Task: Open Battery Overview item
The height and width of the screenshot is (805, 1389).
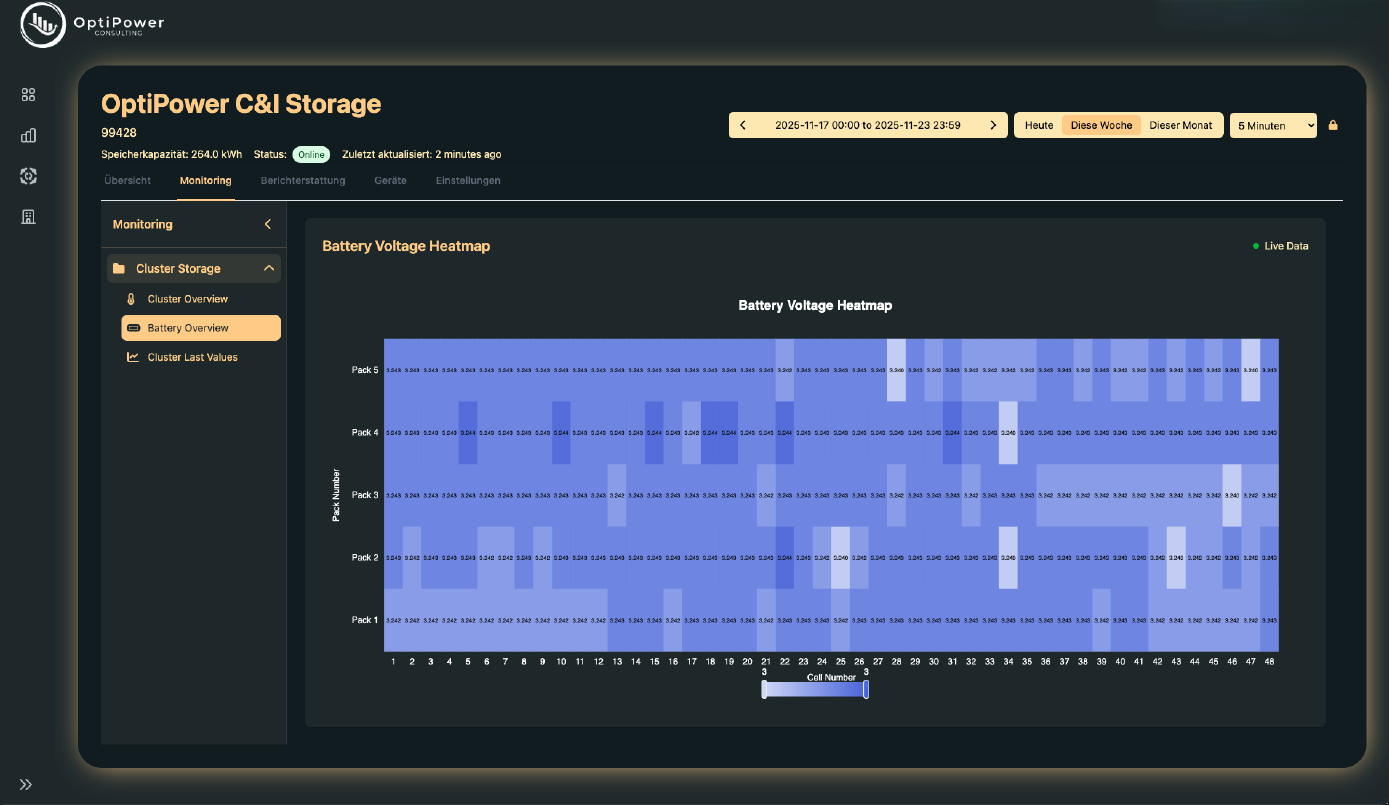Action: (x=201, y=328)
